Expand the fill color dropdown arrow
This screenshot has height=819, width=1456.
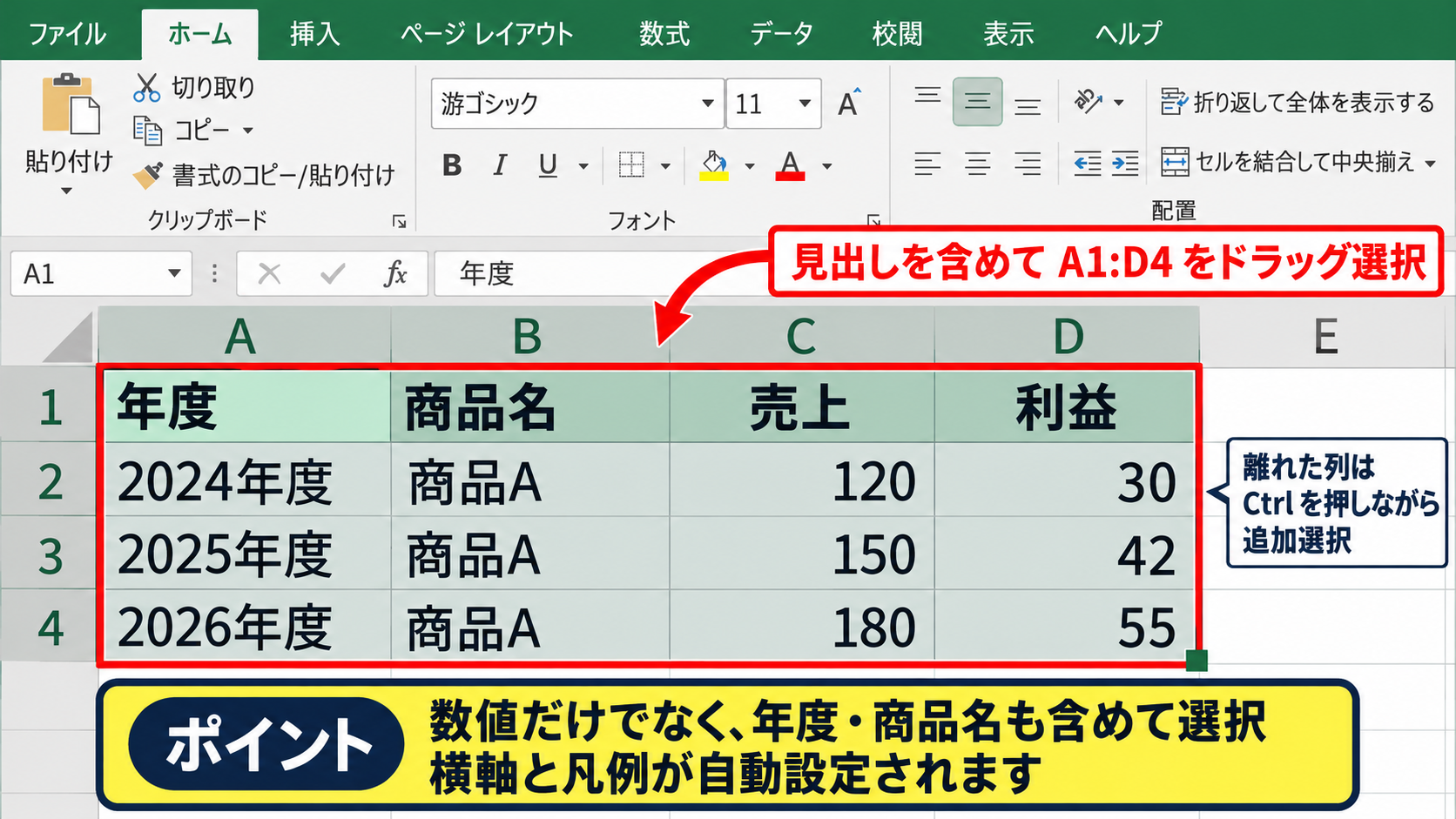pos(750,165)
